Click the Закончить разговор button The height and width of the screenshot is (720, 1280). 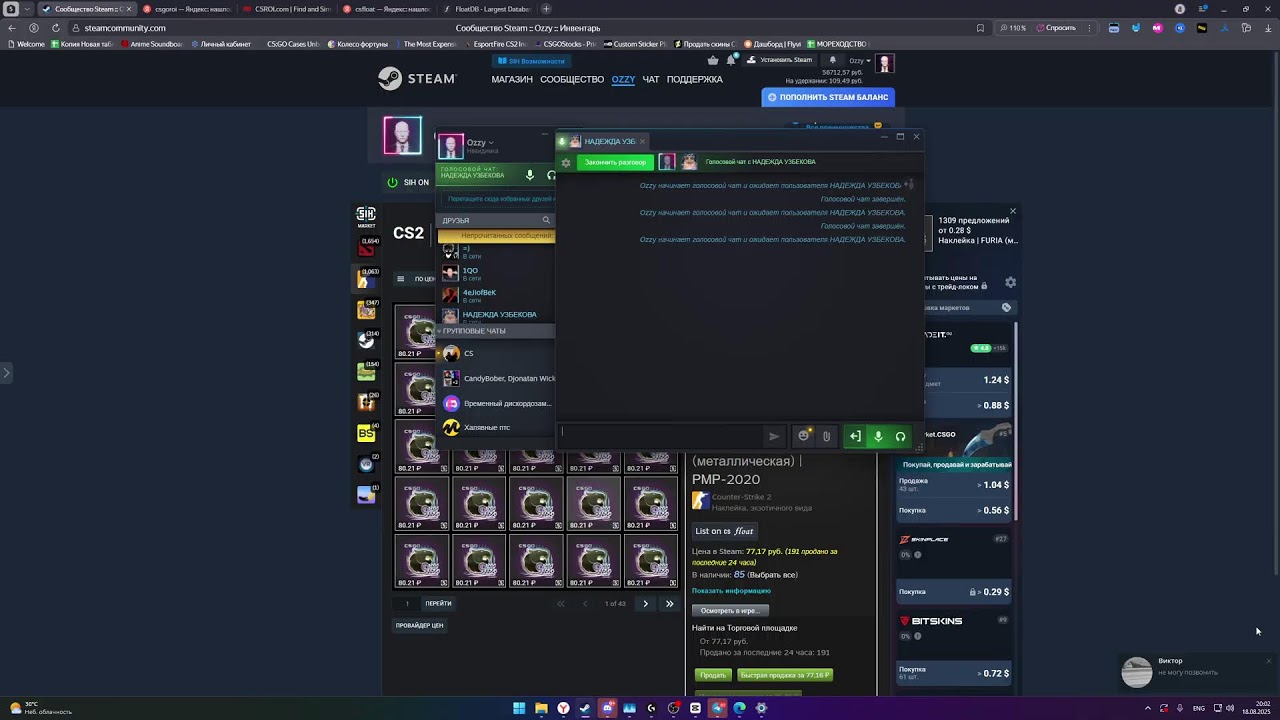click(x=615, y=162)
